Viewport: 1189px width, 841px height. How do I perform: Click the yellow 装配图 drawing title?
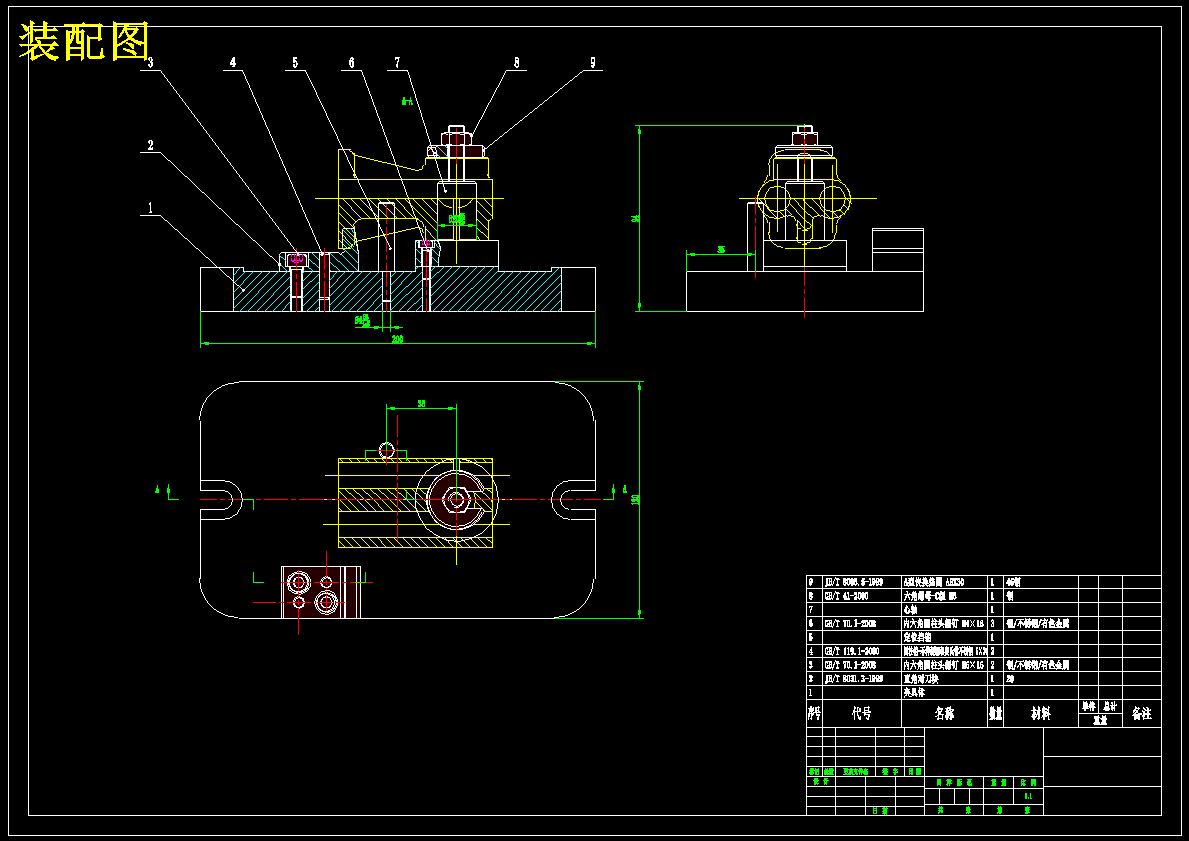pos(84,42)
